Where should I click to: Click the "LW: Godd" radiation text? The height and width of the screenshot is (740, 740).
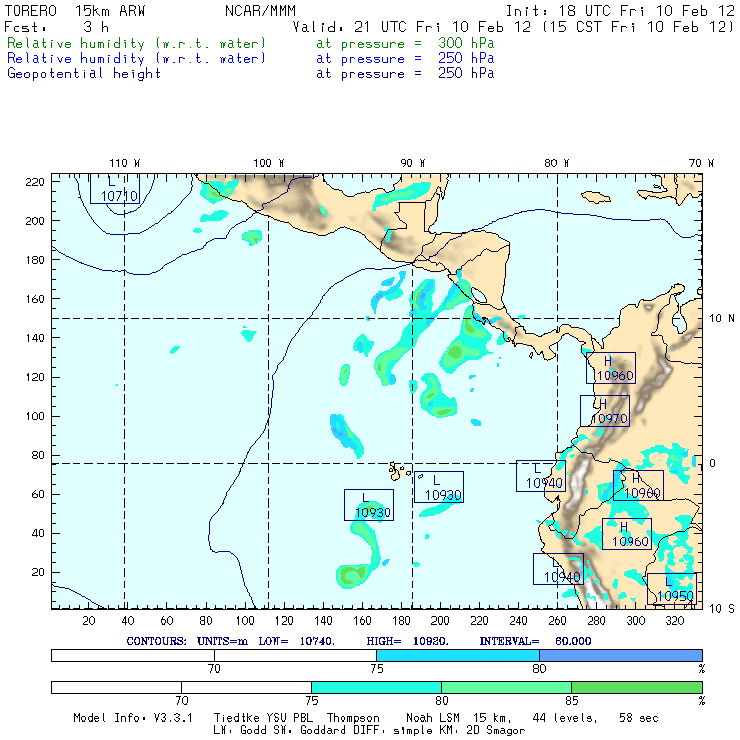240,731
